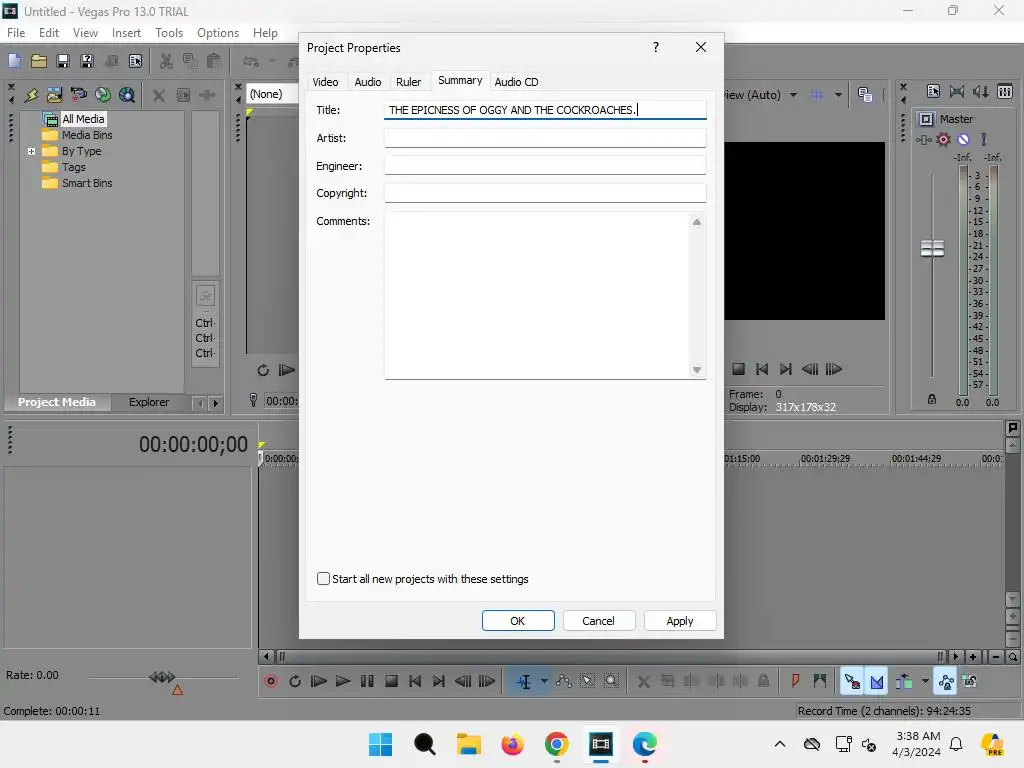Image resolution: width=1024 pixels, height=768 pixels.
Task: Select Smart Bins in media tree
Action: (x=87, y=183)
